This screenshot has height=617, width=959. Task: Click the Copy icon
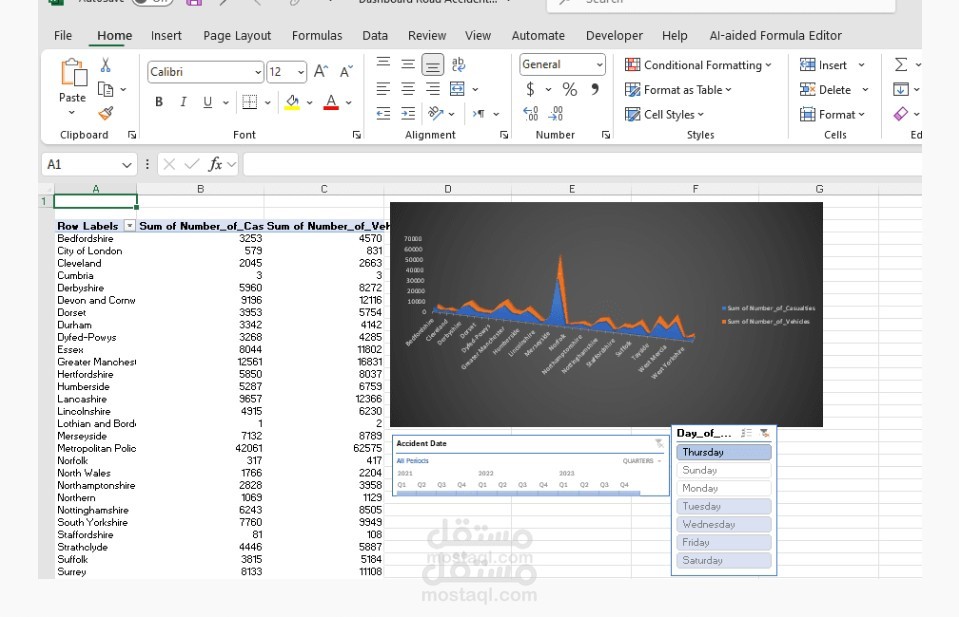tap(105, 89)
